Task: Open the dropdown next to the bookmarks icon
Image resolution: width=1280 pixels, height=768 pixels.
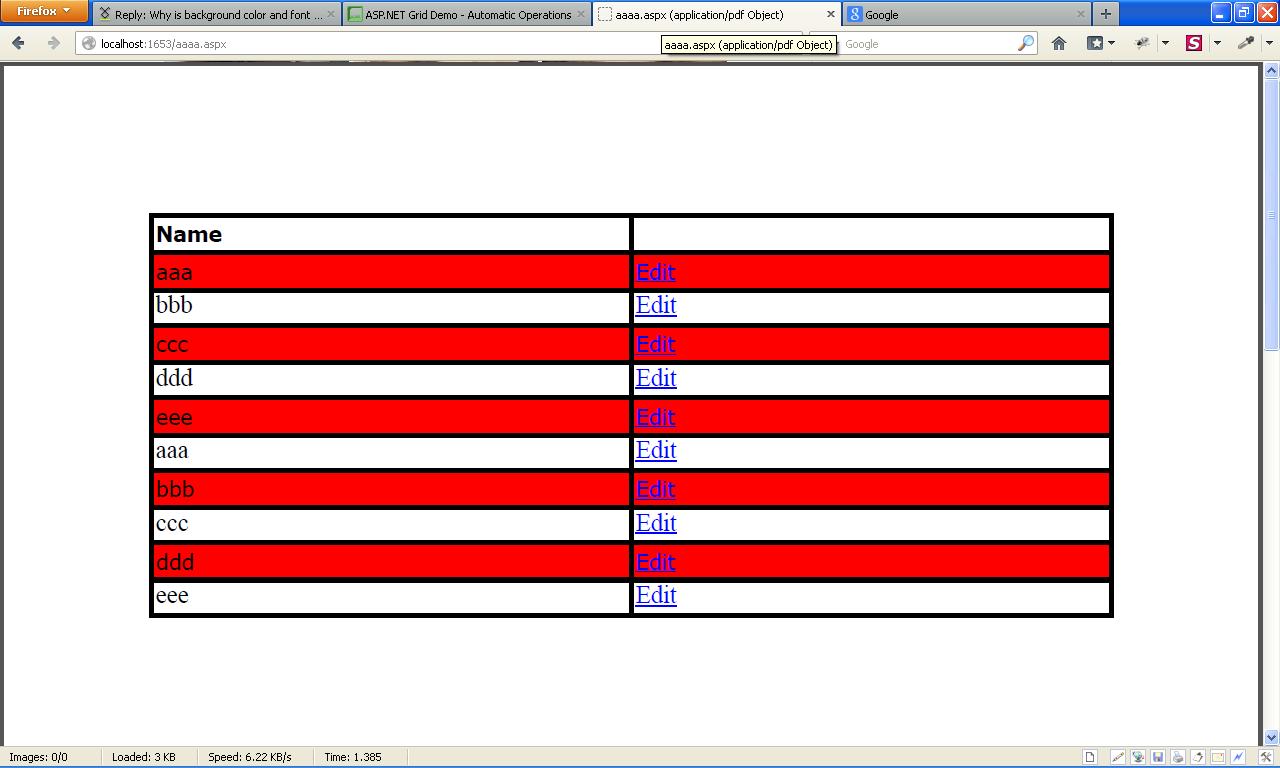Action: click(x=1111, y=44)
